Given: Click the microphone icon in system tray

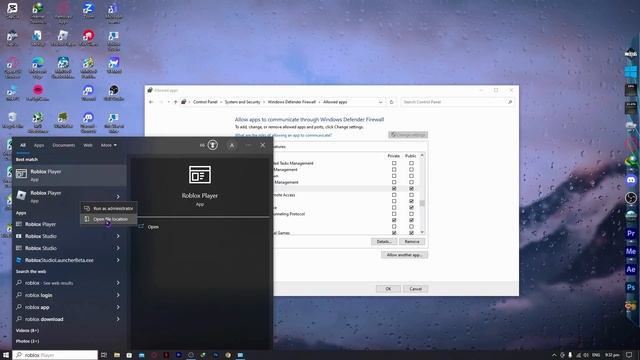Looking at the screenshot, I should tap(570, 355).
